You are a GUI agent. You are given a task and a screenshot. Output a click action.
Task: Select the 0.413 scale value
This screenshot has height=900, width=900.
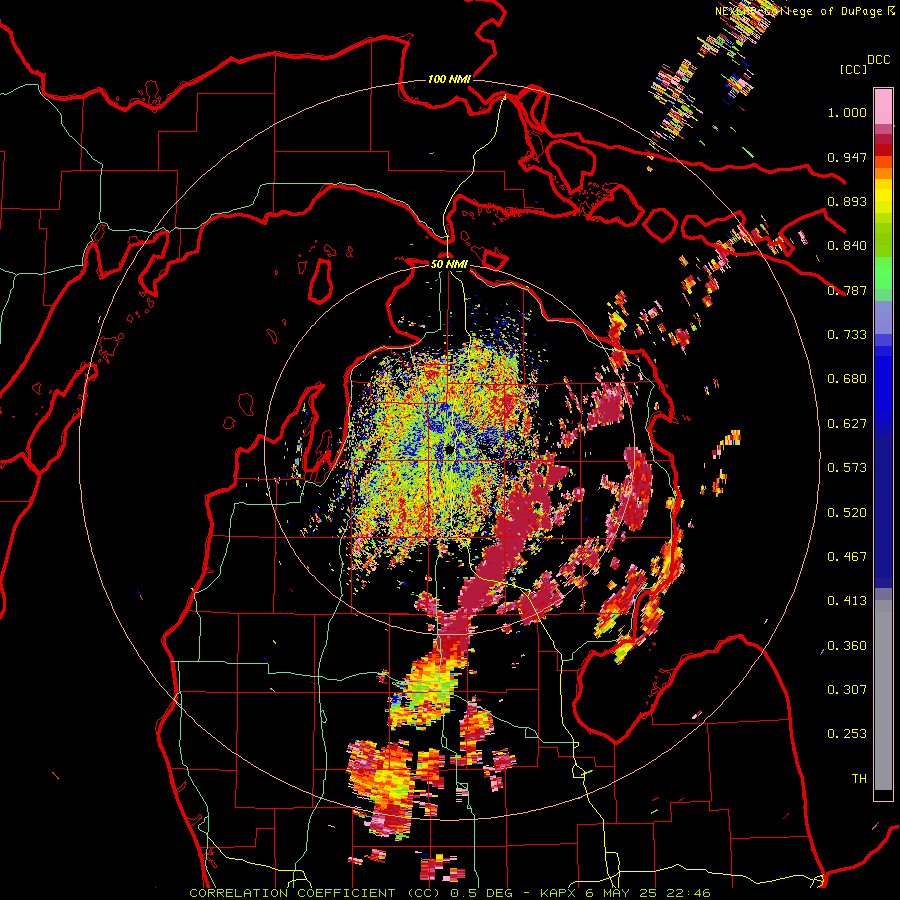(847, 601)
